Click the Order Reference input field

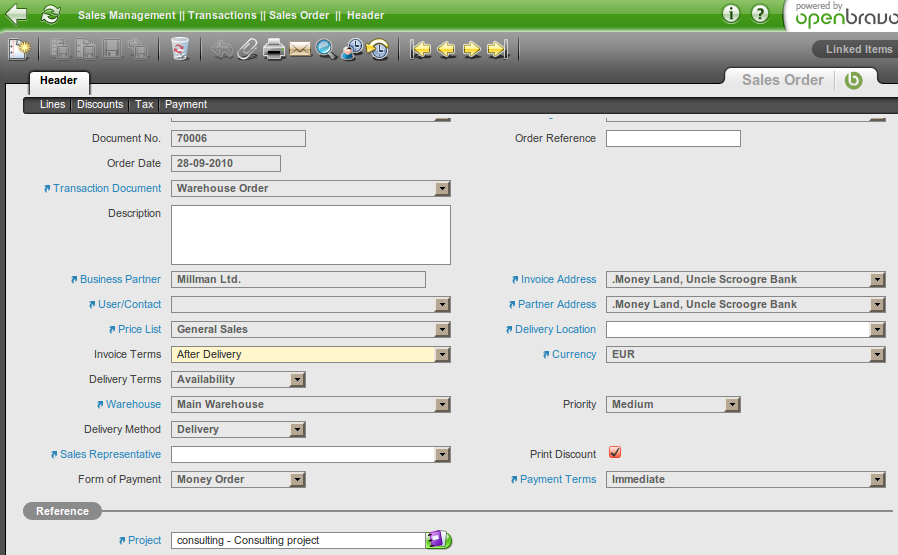tap(674, 139)
